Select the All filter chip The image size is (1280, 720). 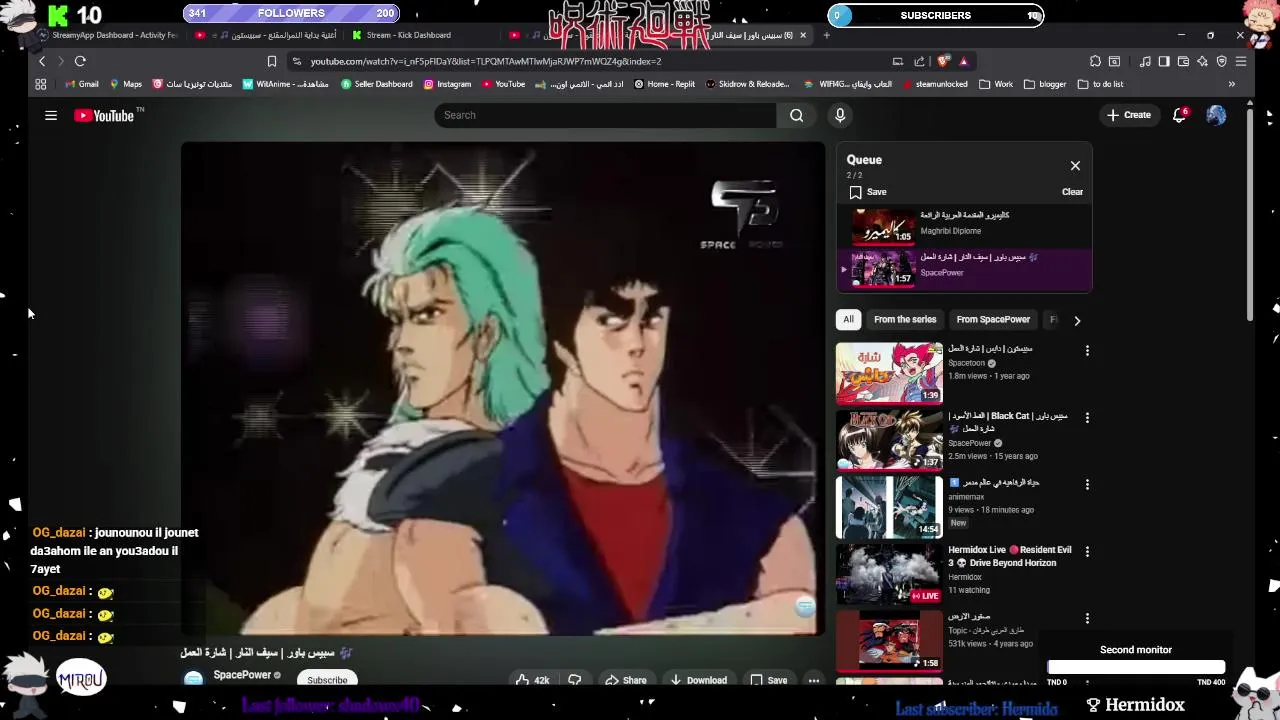point(848,320)
